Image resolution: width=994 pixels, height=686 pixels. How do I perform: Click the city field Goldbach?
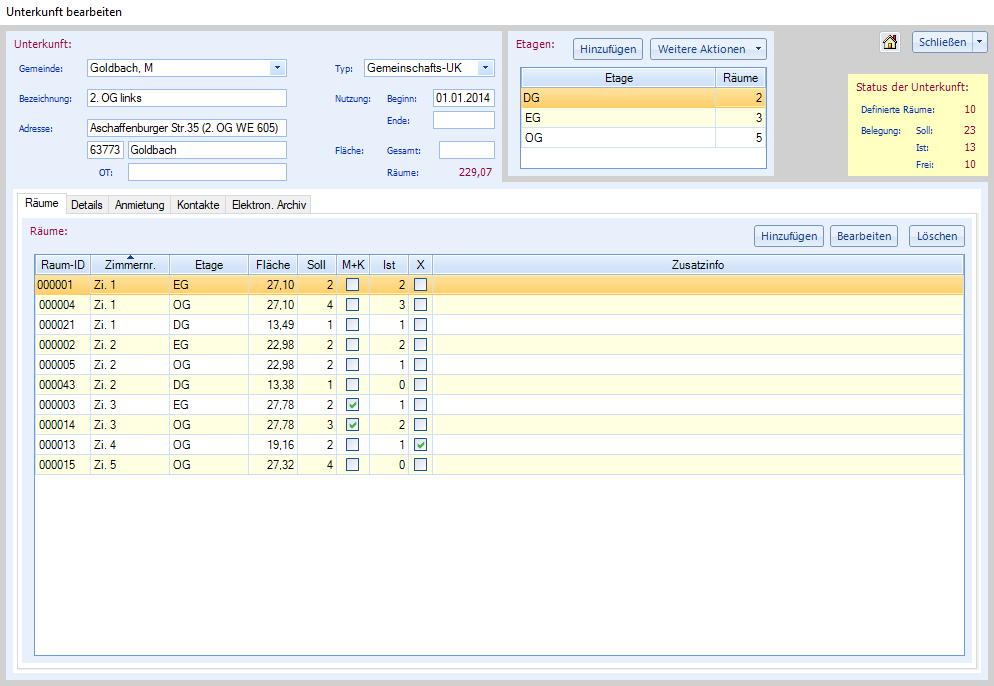(x=207, y=150)
